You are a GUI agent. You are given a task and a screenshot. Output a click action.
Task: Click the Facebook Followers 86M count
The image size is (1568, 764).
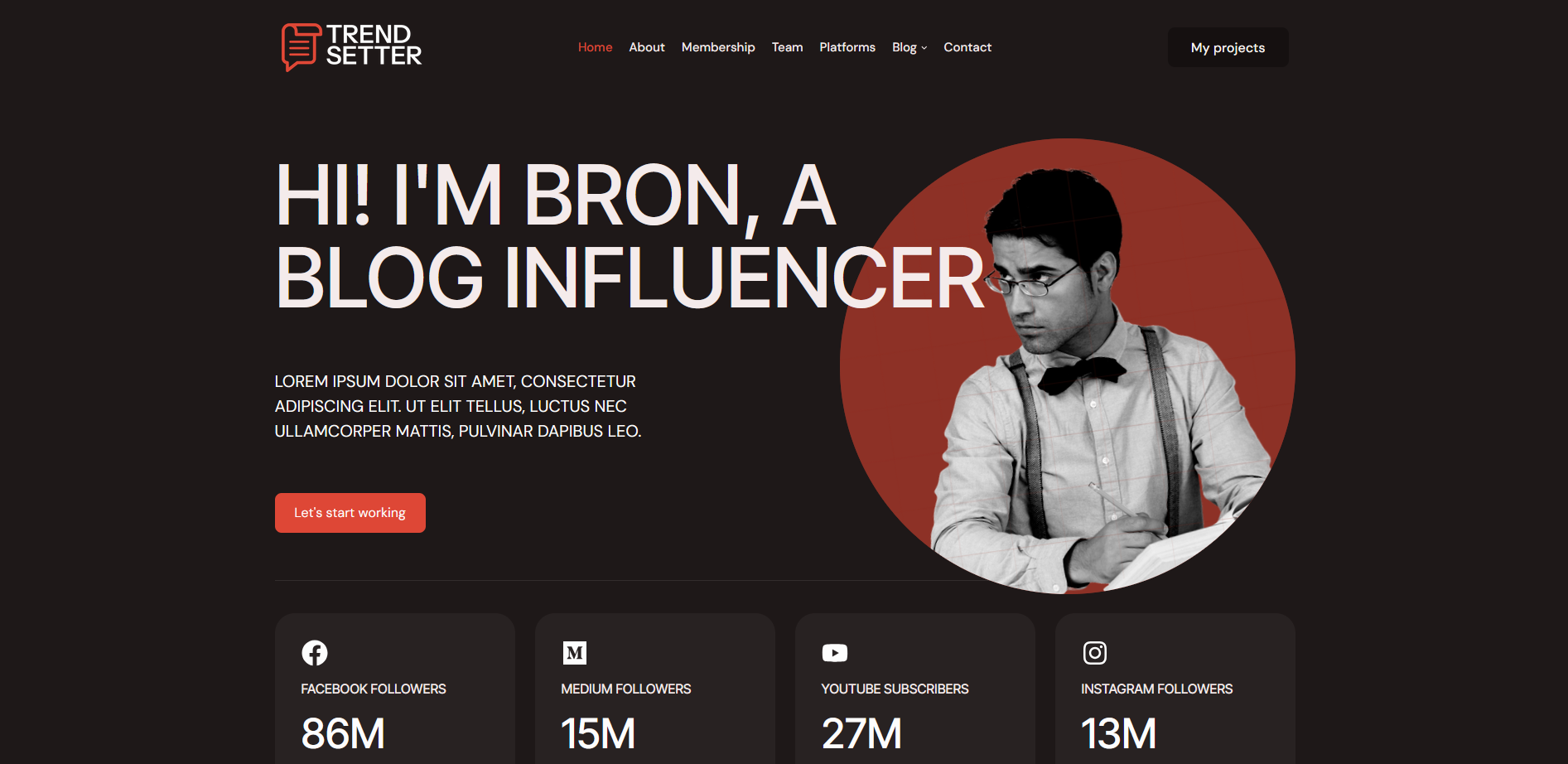(x=343, y=733)
